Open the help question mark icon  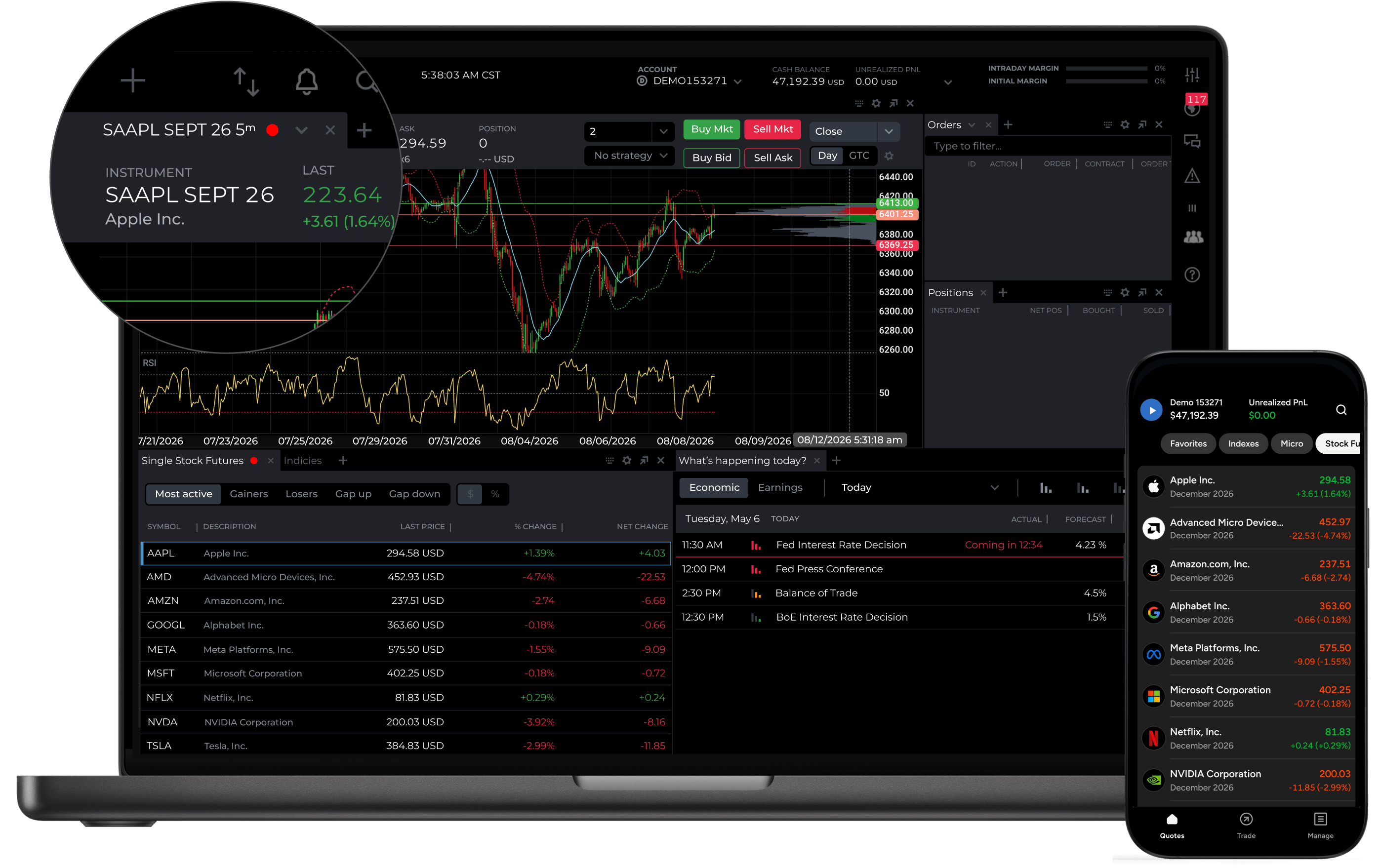(1192, 275)
